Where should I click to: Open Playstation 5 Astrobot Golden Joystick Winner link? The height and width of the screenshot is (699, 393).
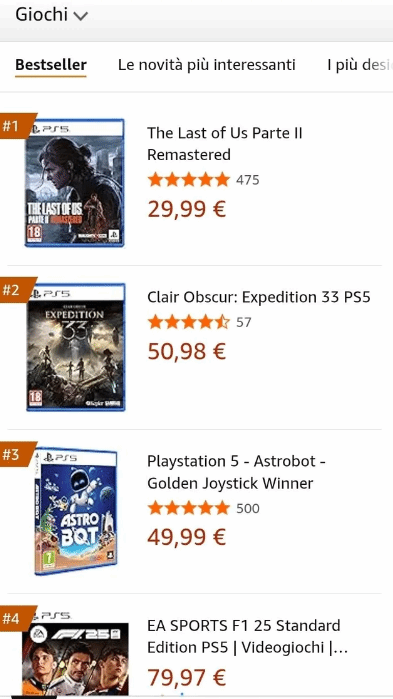pyautogui.click(x=237, y=472)
